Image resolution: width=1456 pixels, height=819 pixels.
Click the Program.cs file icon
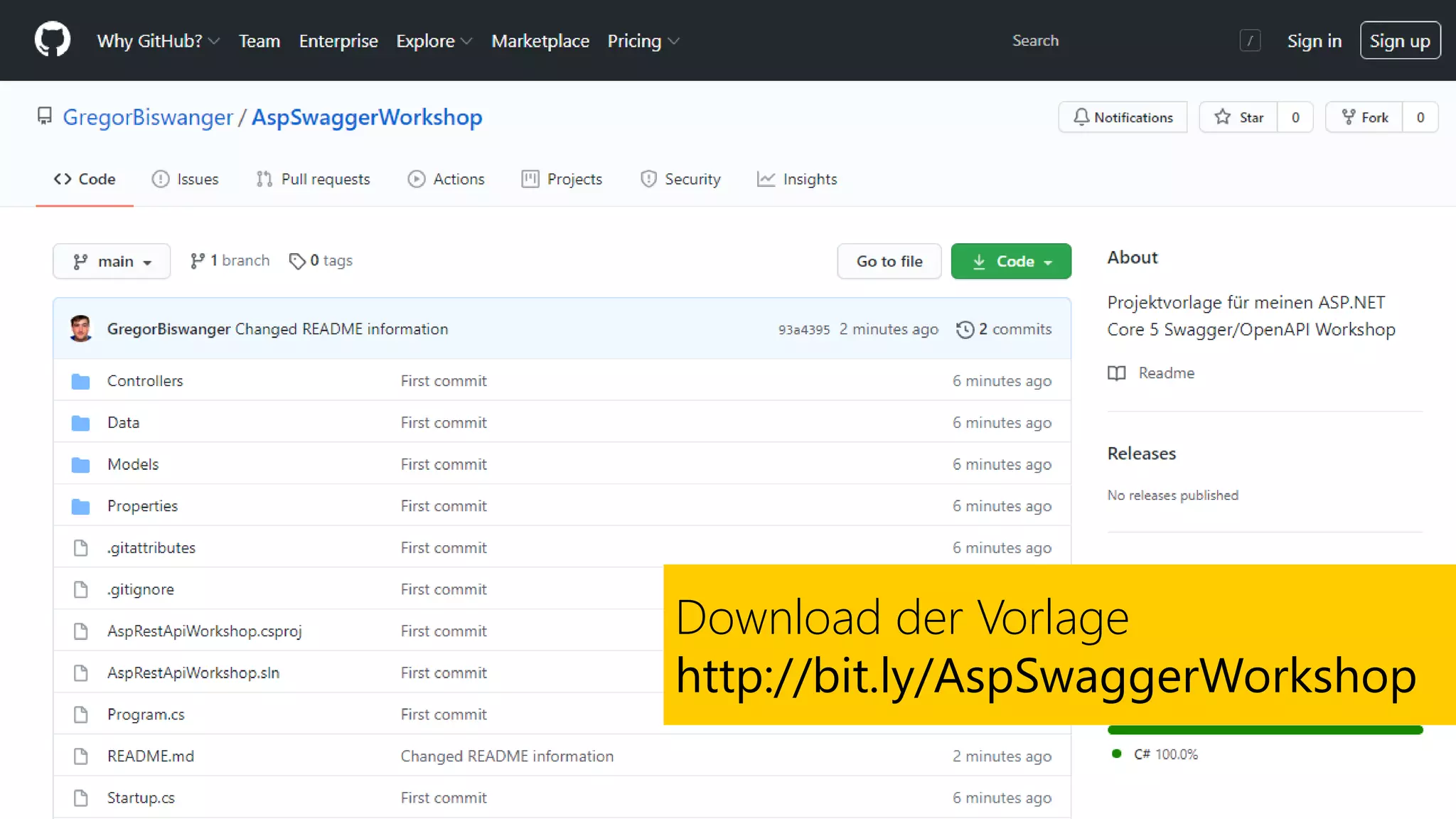[81, 714]
